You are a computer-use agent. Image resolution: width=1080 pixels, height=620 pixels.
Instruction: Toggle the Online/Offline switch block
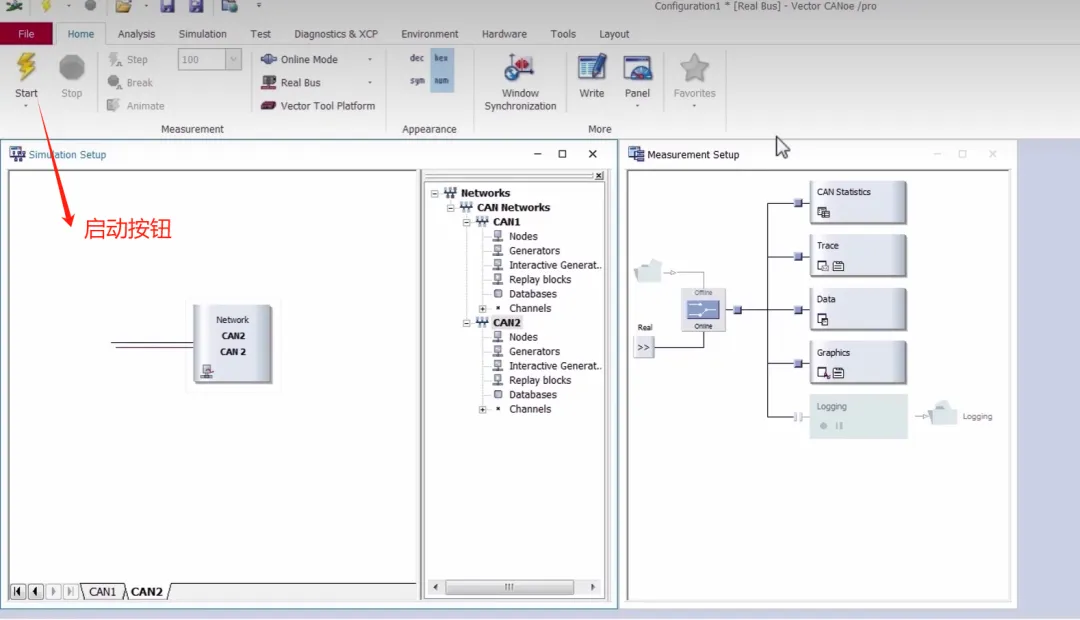point(703,309)
